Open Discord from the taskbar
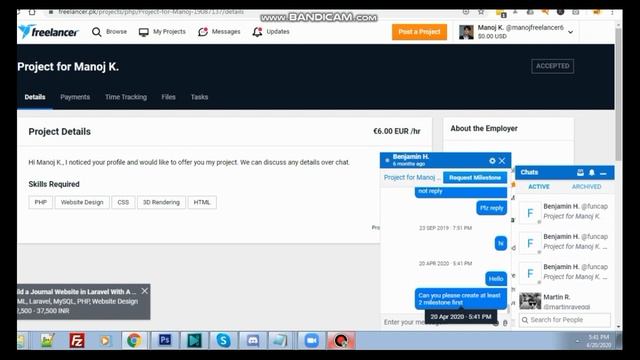 [253, 340]
